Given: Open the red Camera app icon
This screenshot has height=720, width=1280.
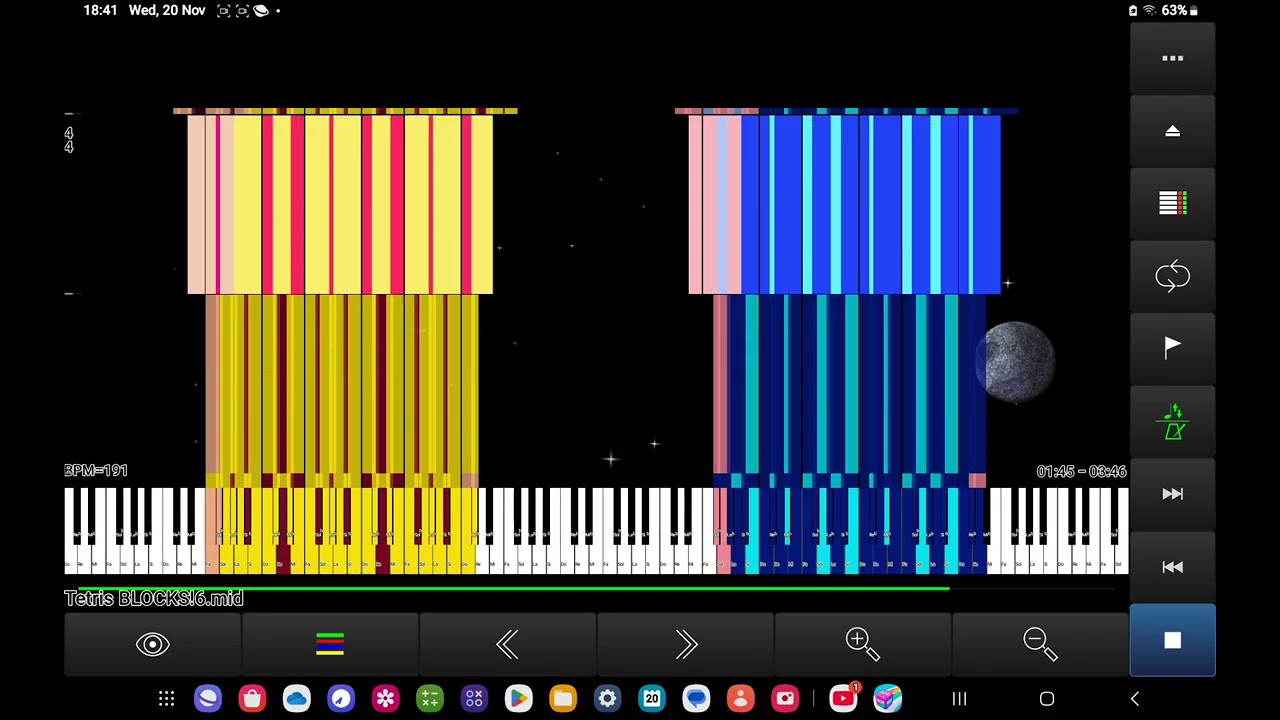Looking at the screenshot, I should (785, 699).
